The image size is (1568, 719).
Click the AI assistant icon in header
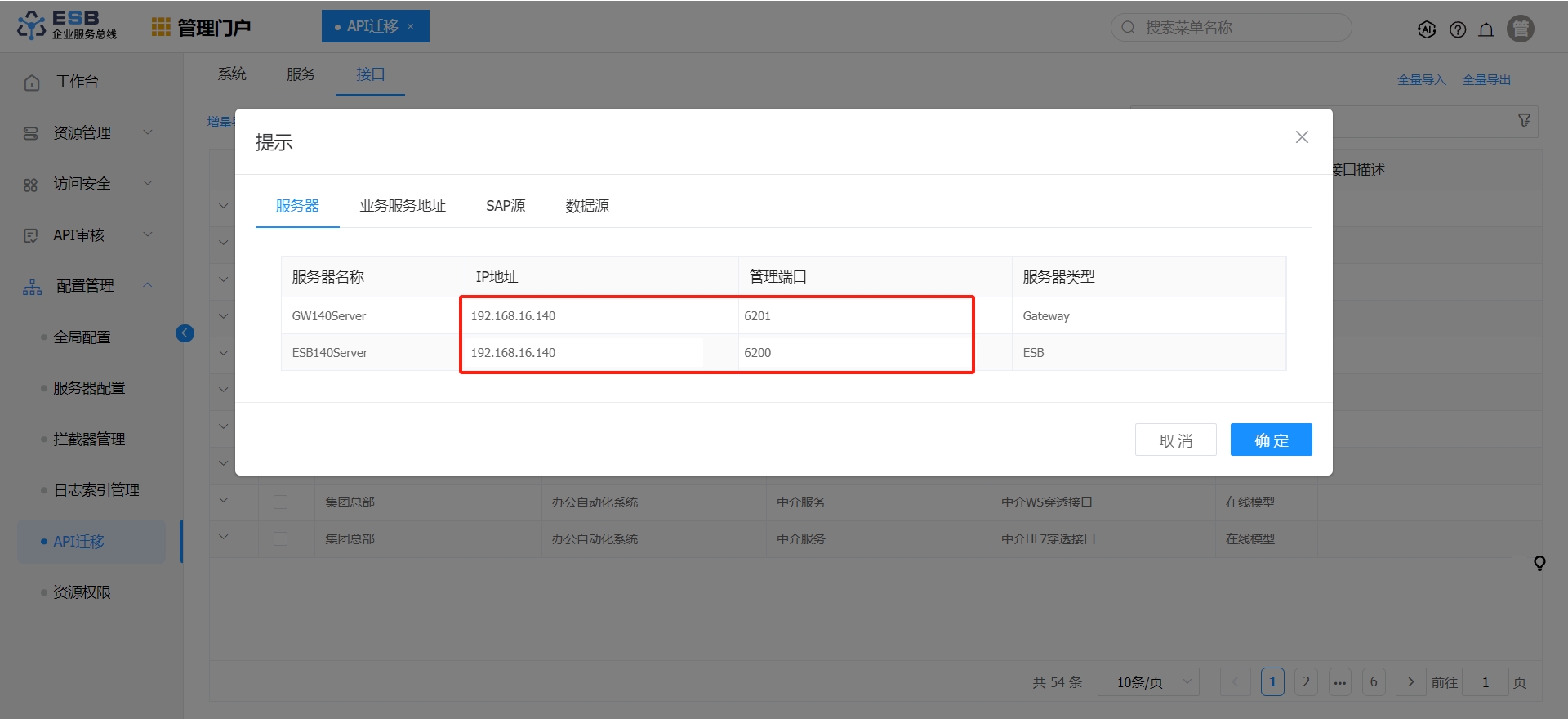(x=1426, y=29)
